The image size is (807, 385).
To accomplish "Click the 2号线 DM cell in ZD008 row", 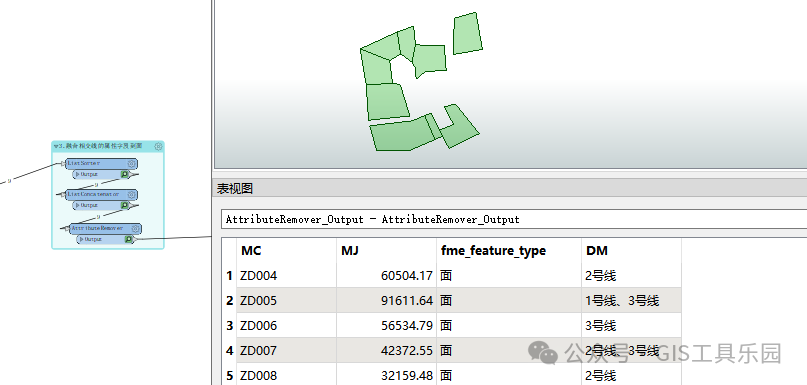I will pos(631,376).
